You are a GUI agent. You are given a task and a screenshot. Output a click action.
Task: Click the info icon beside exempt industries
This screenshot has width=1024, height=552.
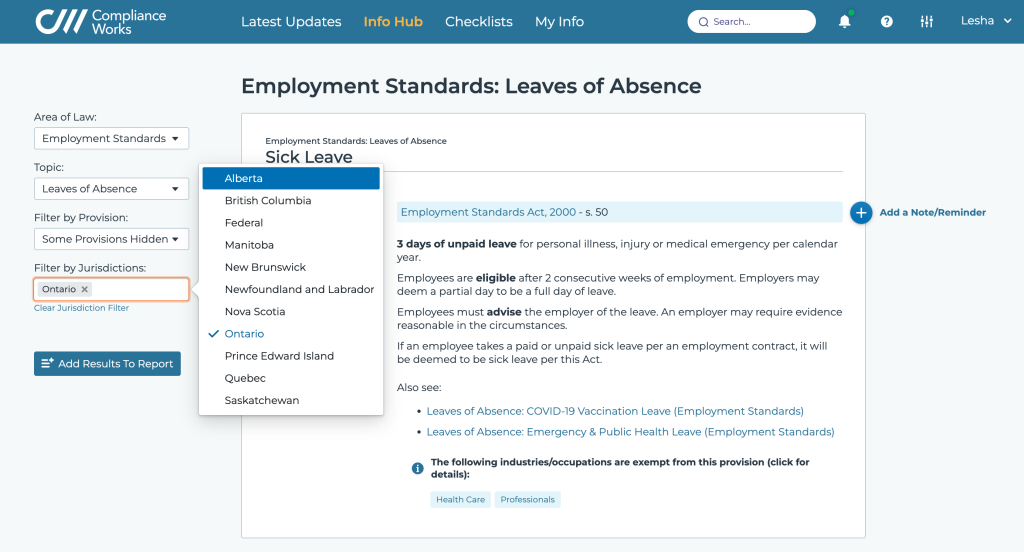coord(417,468)
